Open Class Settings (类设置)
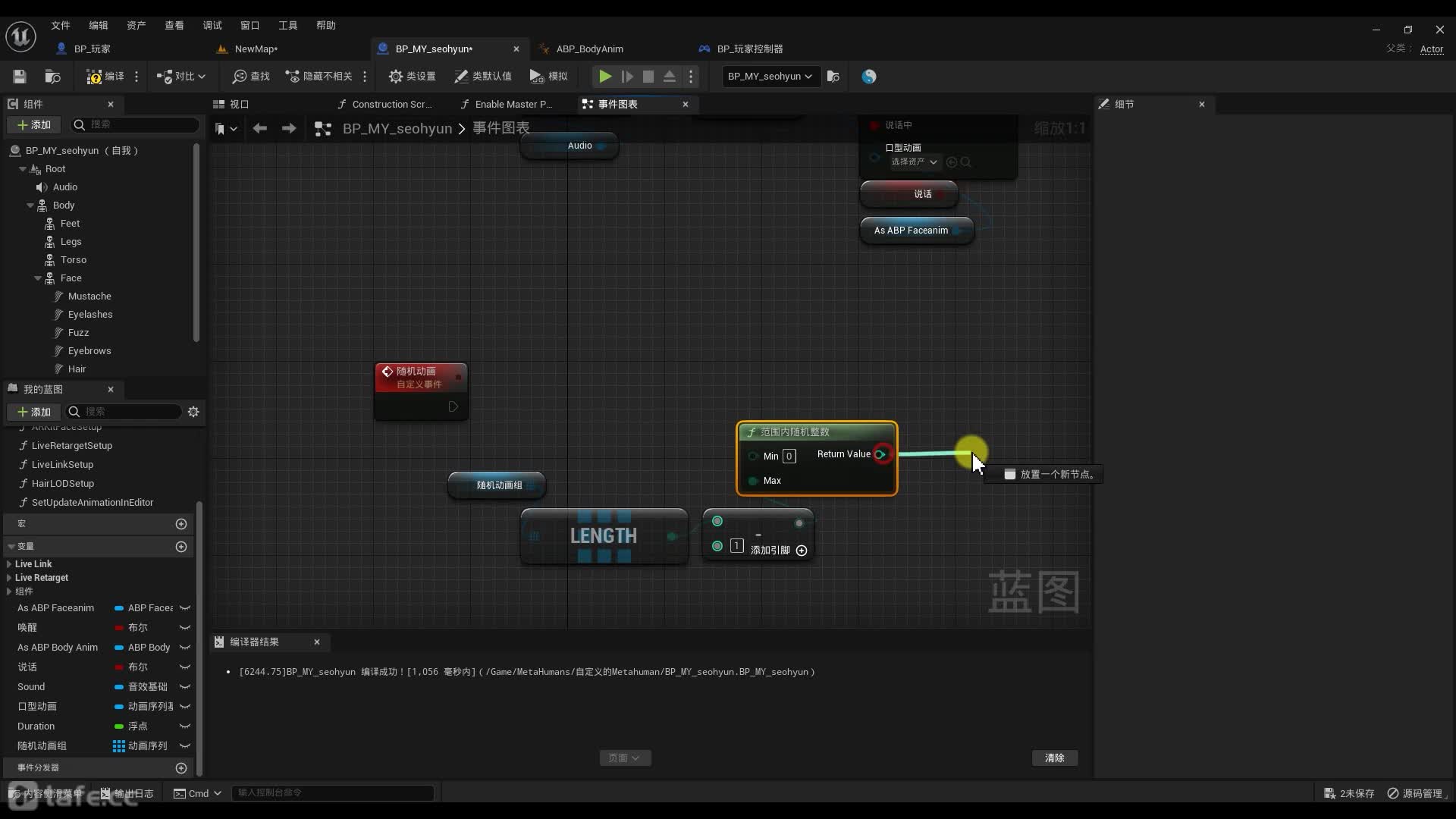This screenshot has height=819, width=1456. [x=412, y=77]
